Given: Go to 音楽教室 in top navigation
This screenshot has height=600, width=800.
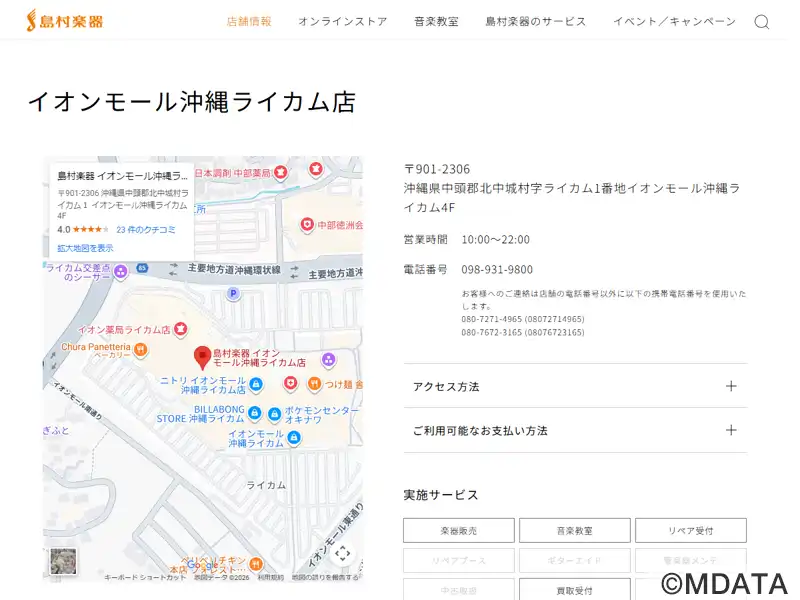Looking at the screenshot, I should pyautogui.click(x=436, y=21).
